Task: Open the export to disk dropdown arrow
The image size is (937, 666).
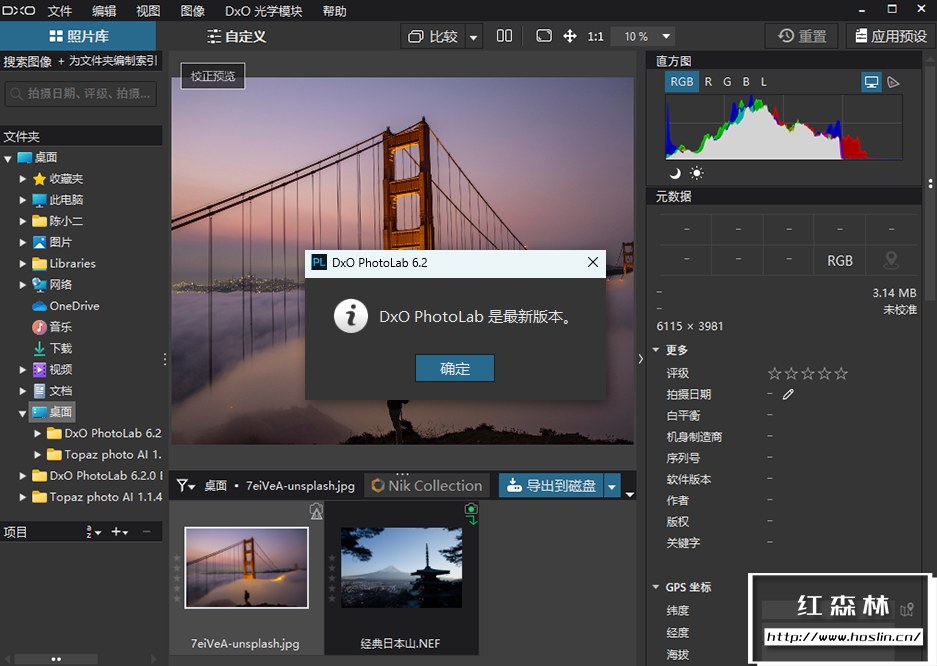Action: [612, 486]
